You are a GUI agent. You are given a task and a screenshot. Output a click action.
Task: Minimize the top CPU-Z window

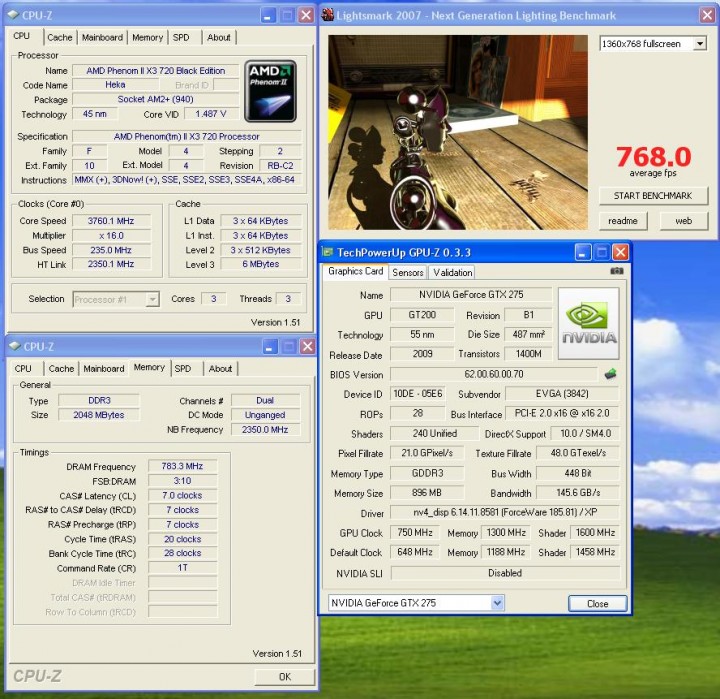pos(268,16)
